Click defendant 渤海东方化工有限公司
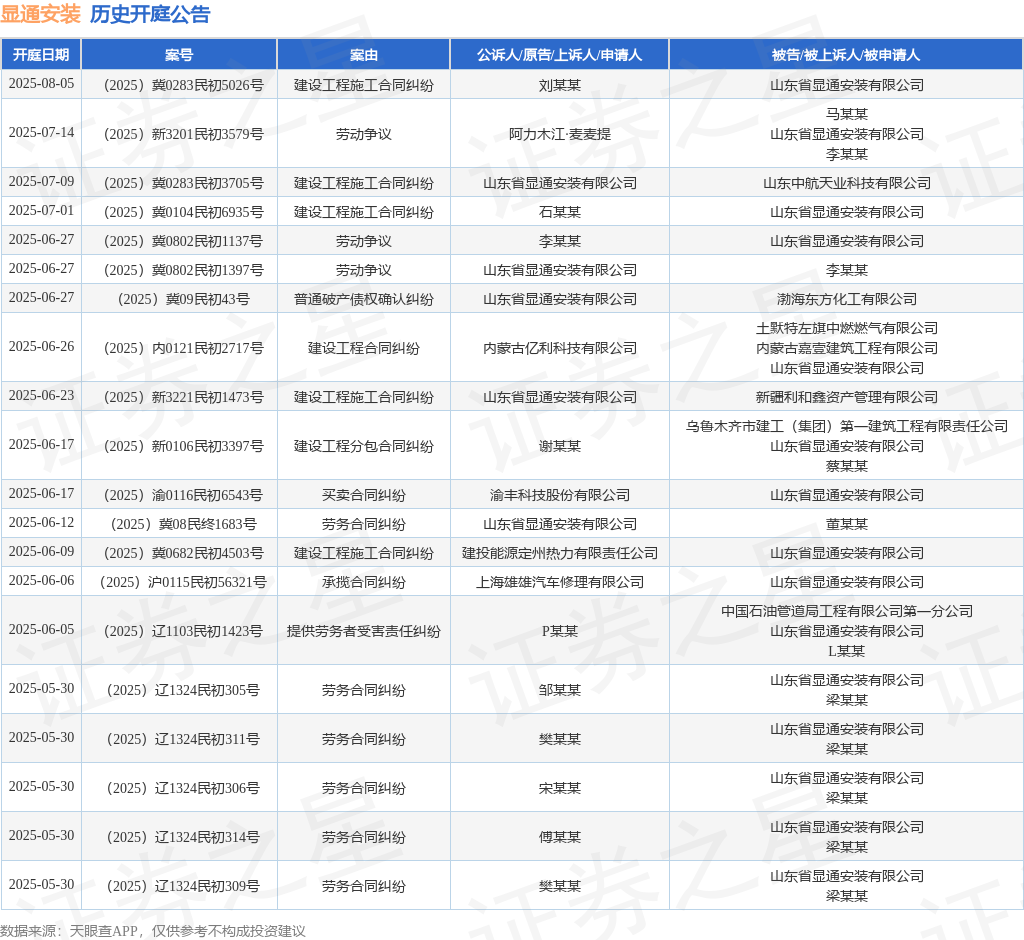 click(846, 299)
